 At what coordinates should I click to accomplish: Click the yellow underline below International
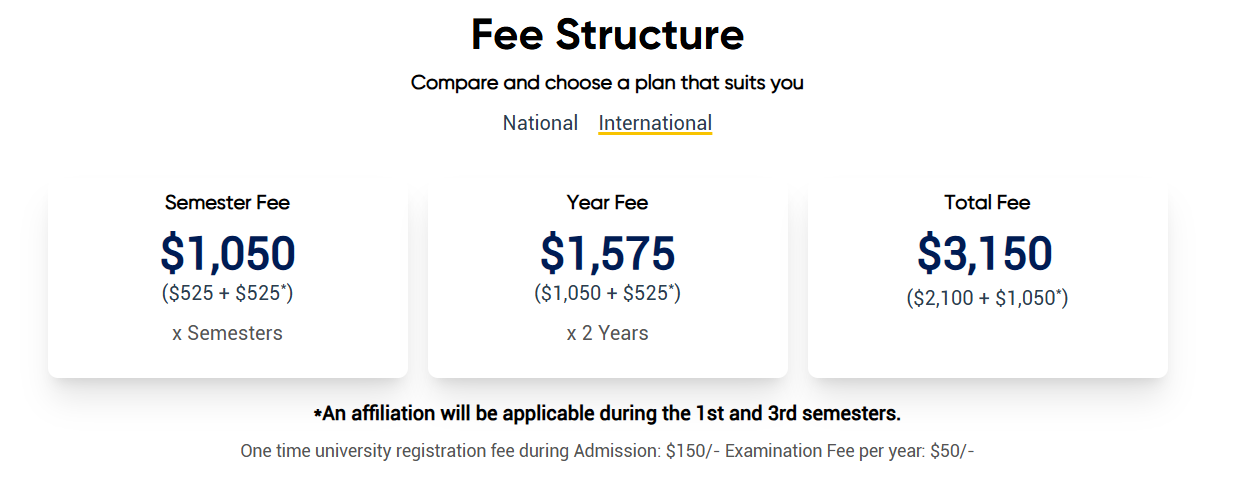(655, 135)
